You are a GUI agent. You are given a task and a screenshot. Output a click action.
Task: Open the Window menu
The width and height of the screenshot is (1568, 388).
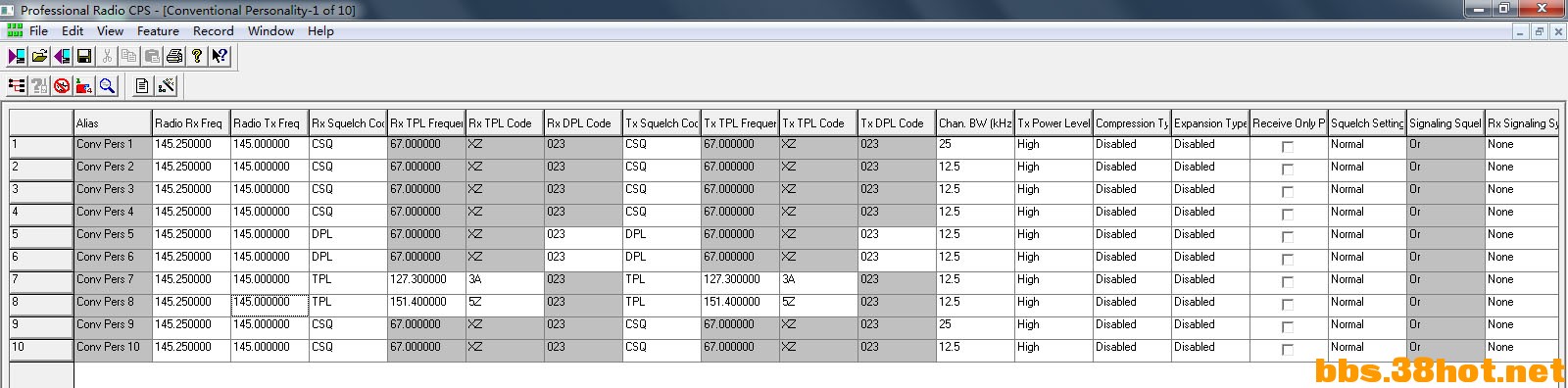click(x=270, y=30)
